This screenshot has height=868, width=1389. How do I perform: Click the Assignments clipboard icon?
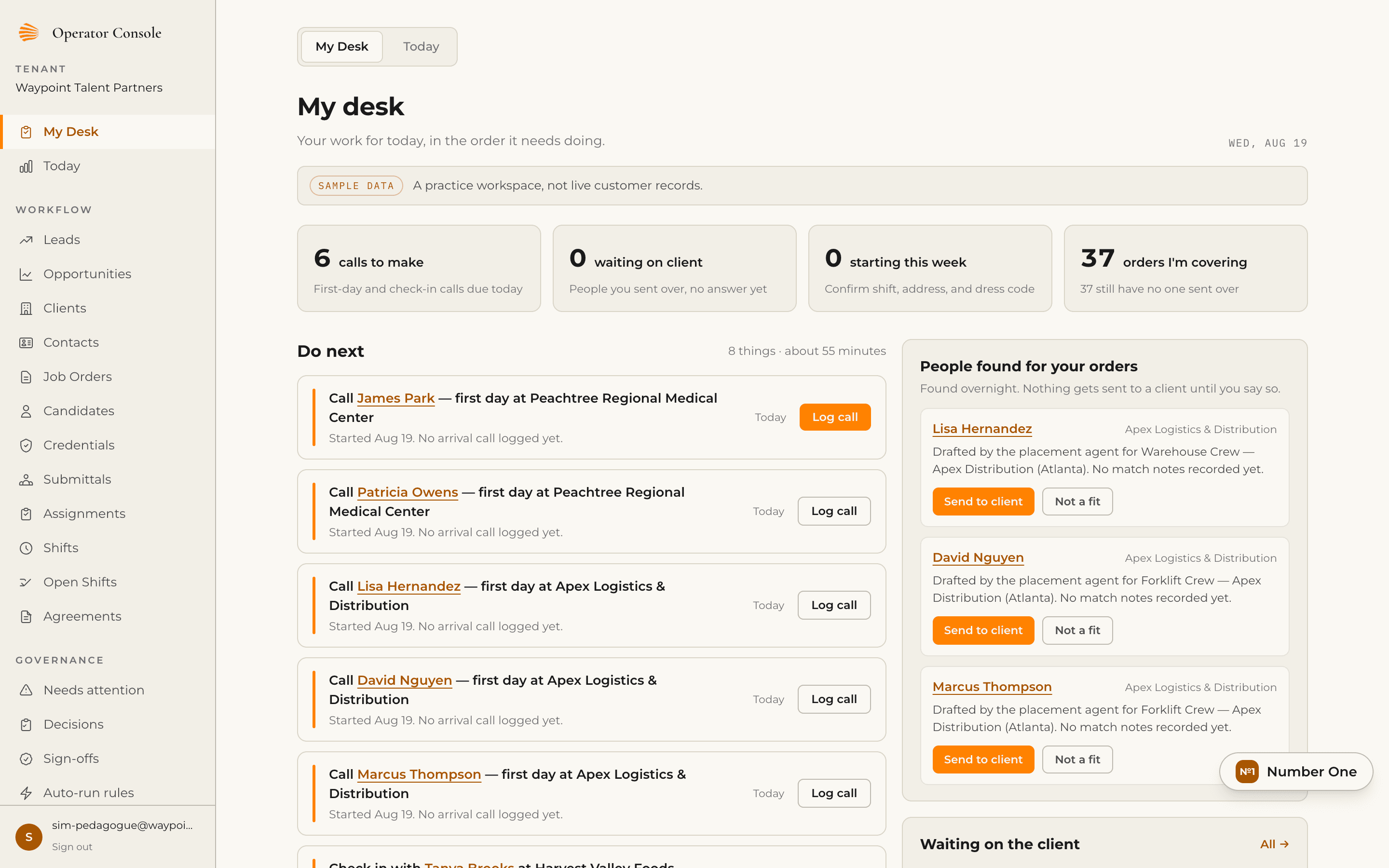click(26, 514)
